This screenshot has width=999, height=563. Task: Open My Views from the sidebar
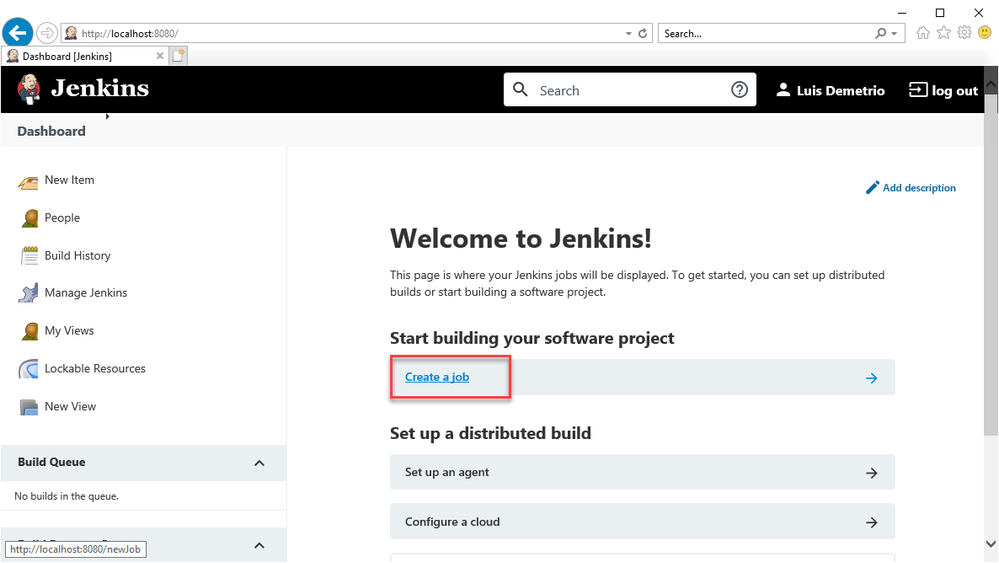(x=69, y=331)
